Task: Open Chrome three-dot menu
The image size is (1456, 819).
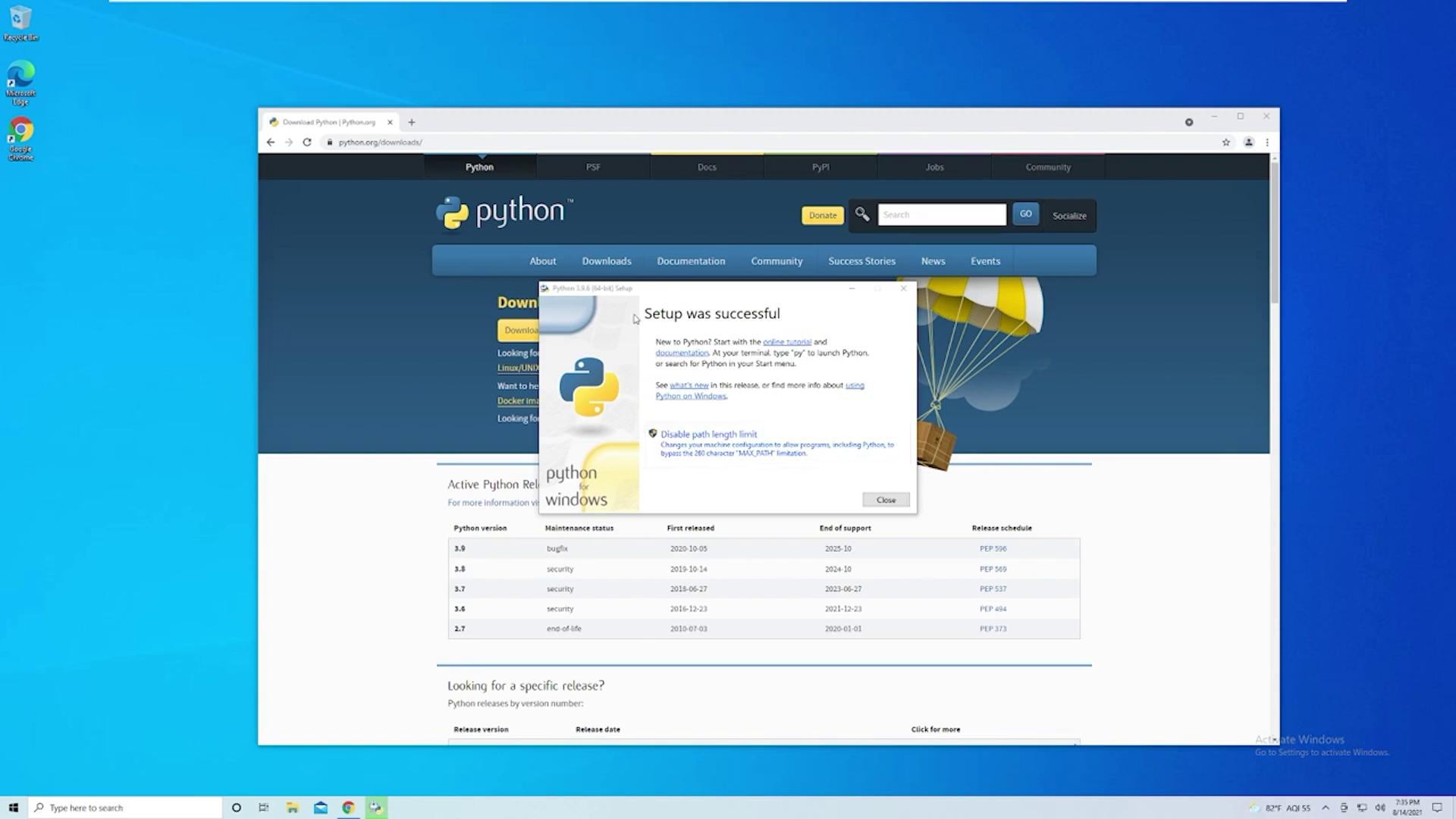Action: (x=1267, y=142)
